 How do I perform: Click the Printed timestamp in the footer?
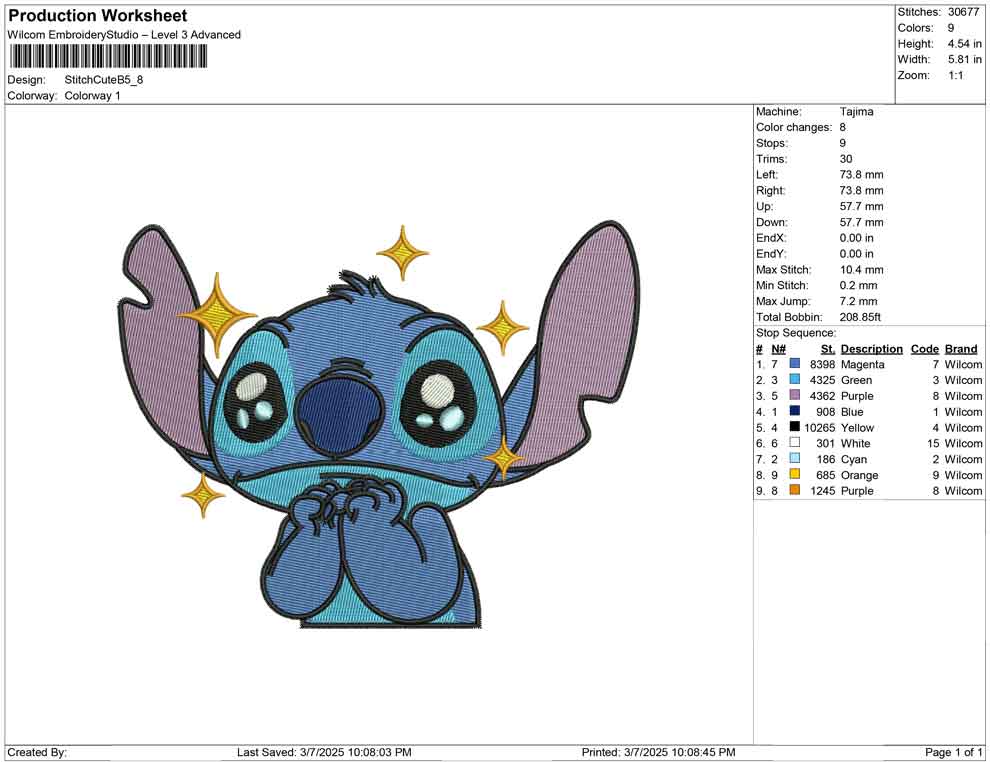[659, 752]
